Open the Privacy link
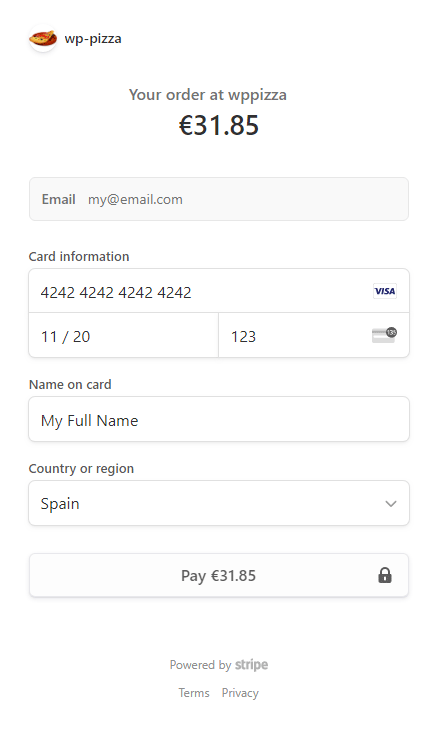Viewport: 440px width, 730px height. click(240, 693)
